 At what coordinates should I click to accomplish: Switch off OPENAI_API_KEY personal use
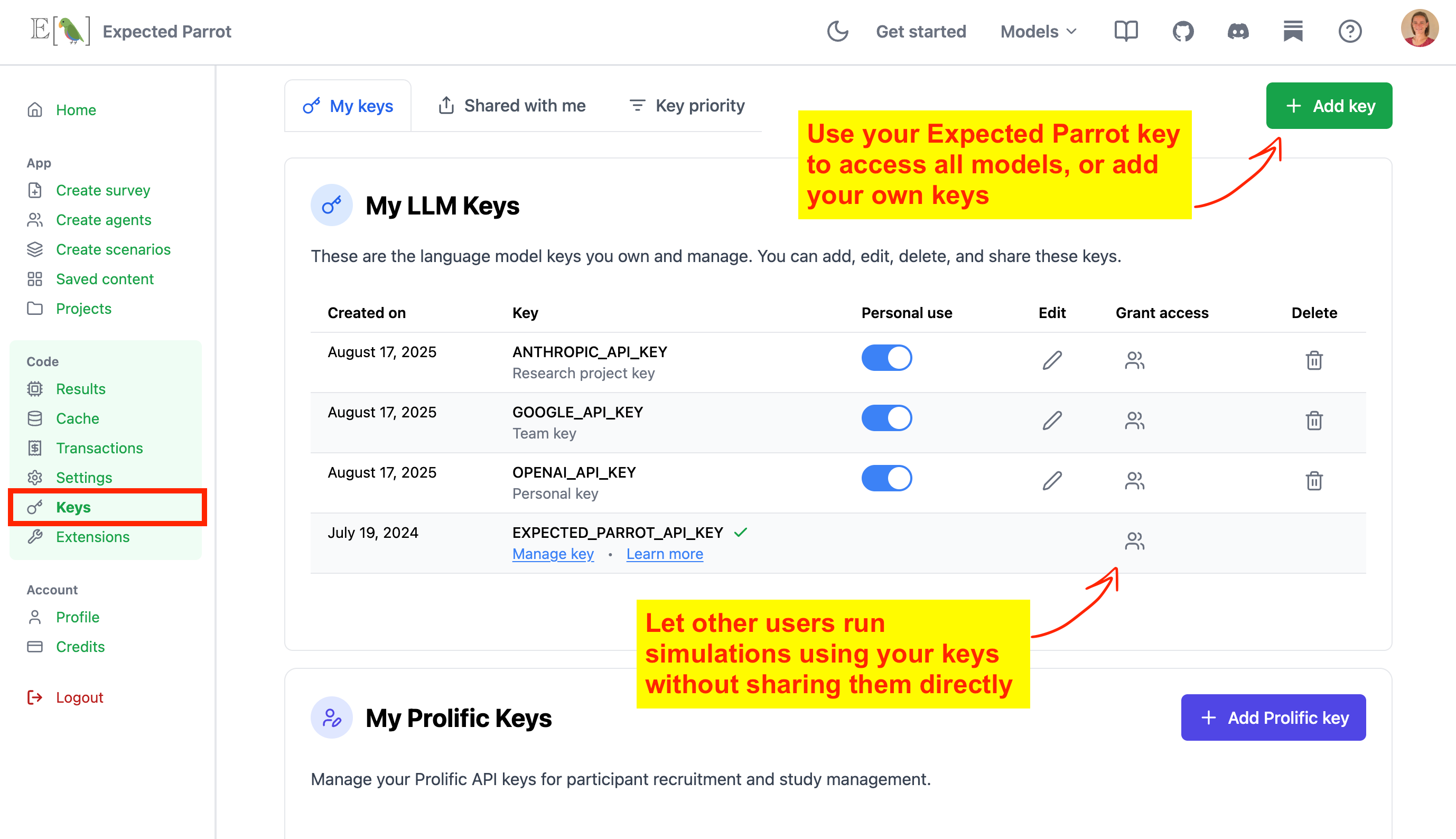[886, 478]
